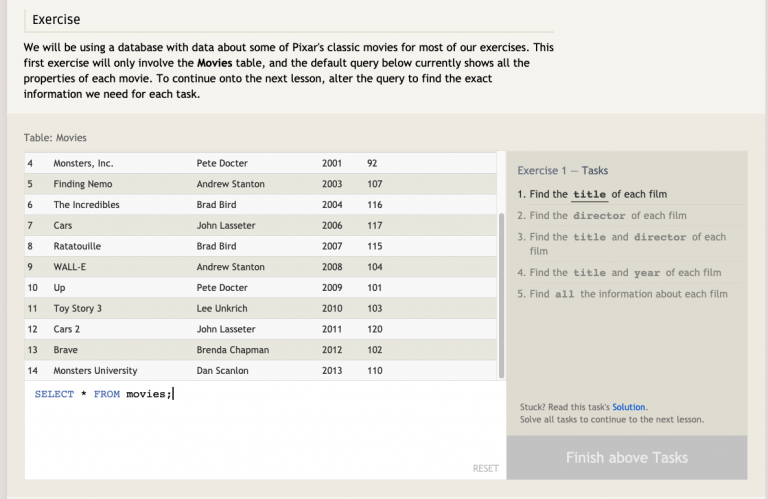Viewport: 768px width, 499px height.
Task: Click inside the SQL query editor
Action: click(265, 430)
